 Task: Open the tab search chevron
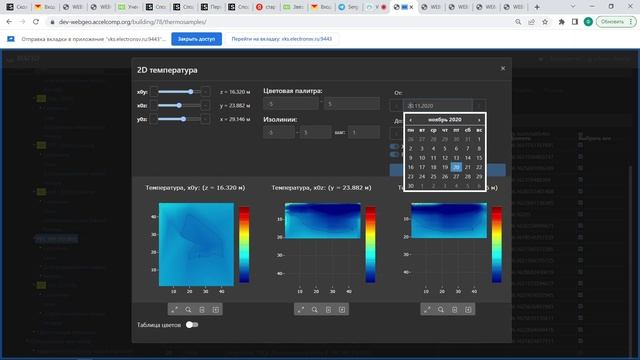click(573, 7)
